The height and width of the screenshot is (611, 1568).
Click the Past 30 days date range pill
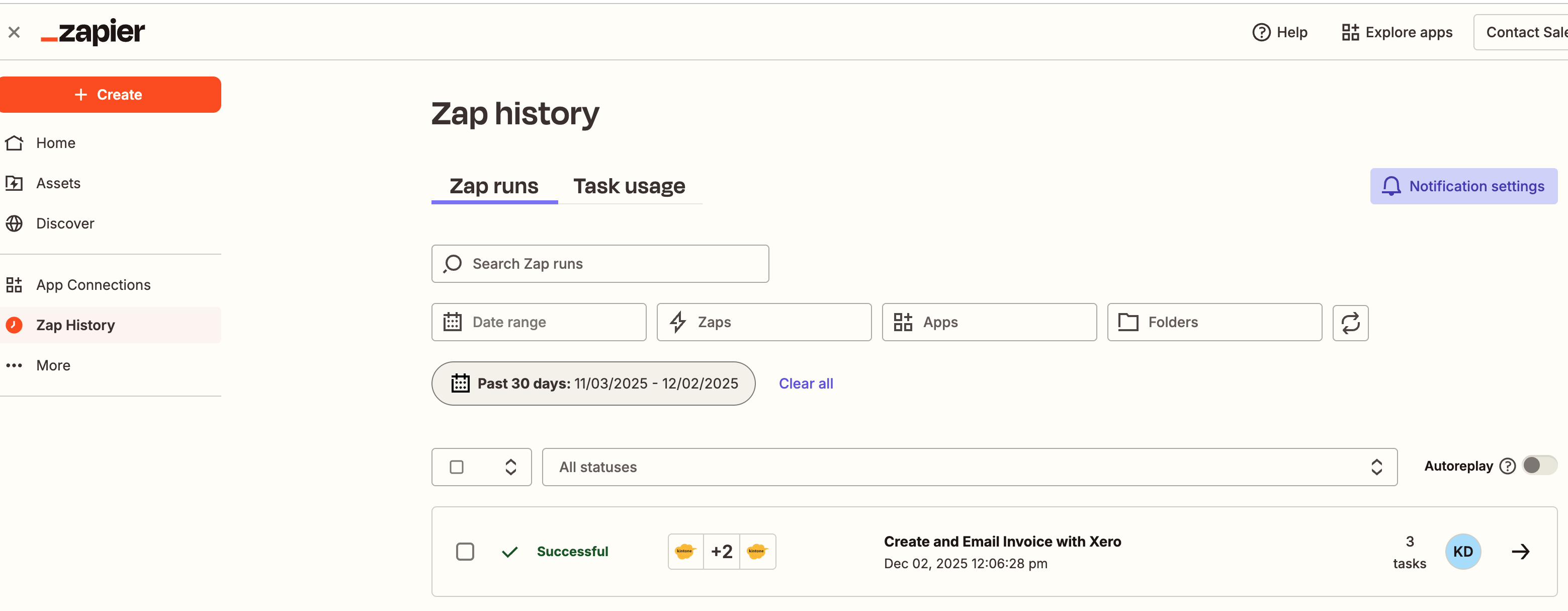(x=593, y=383)
